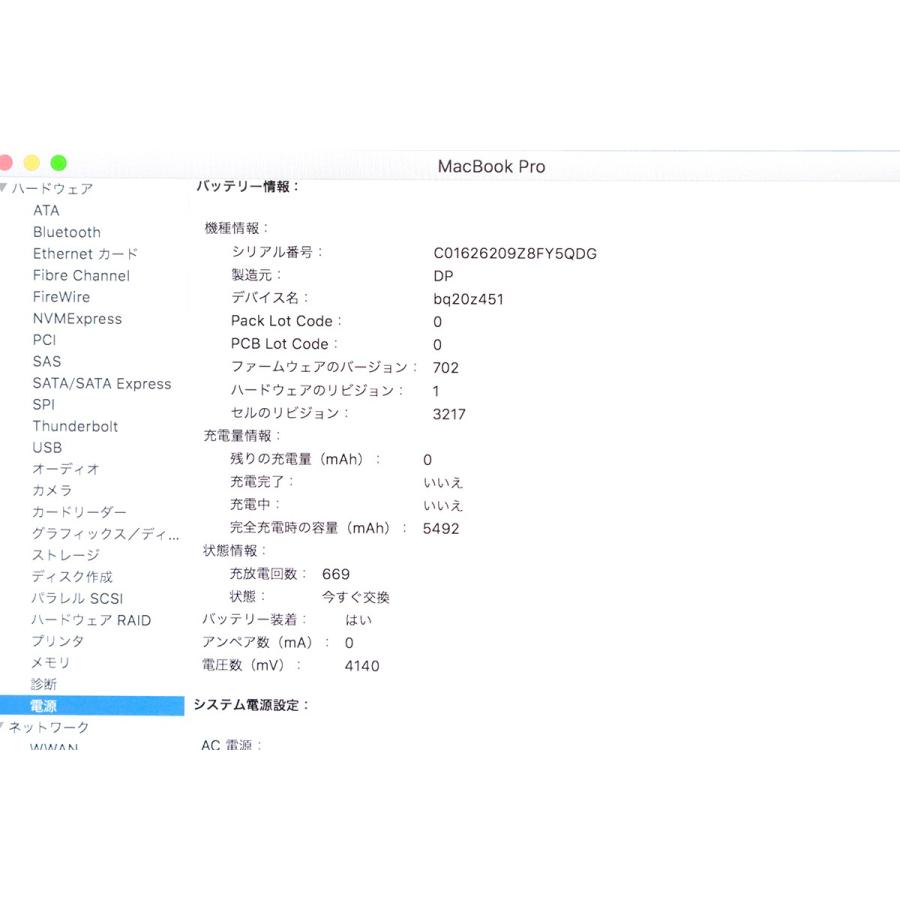The height and width of the screenshot is (900, 900).
Task: Select Fibre Channel in the sidebar
Action: pos(81,276)
